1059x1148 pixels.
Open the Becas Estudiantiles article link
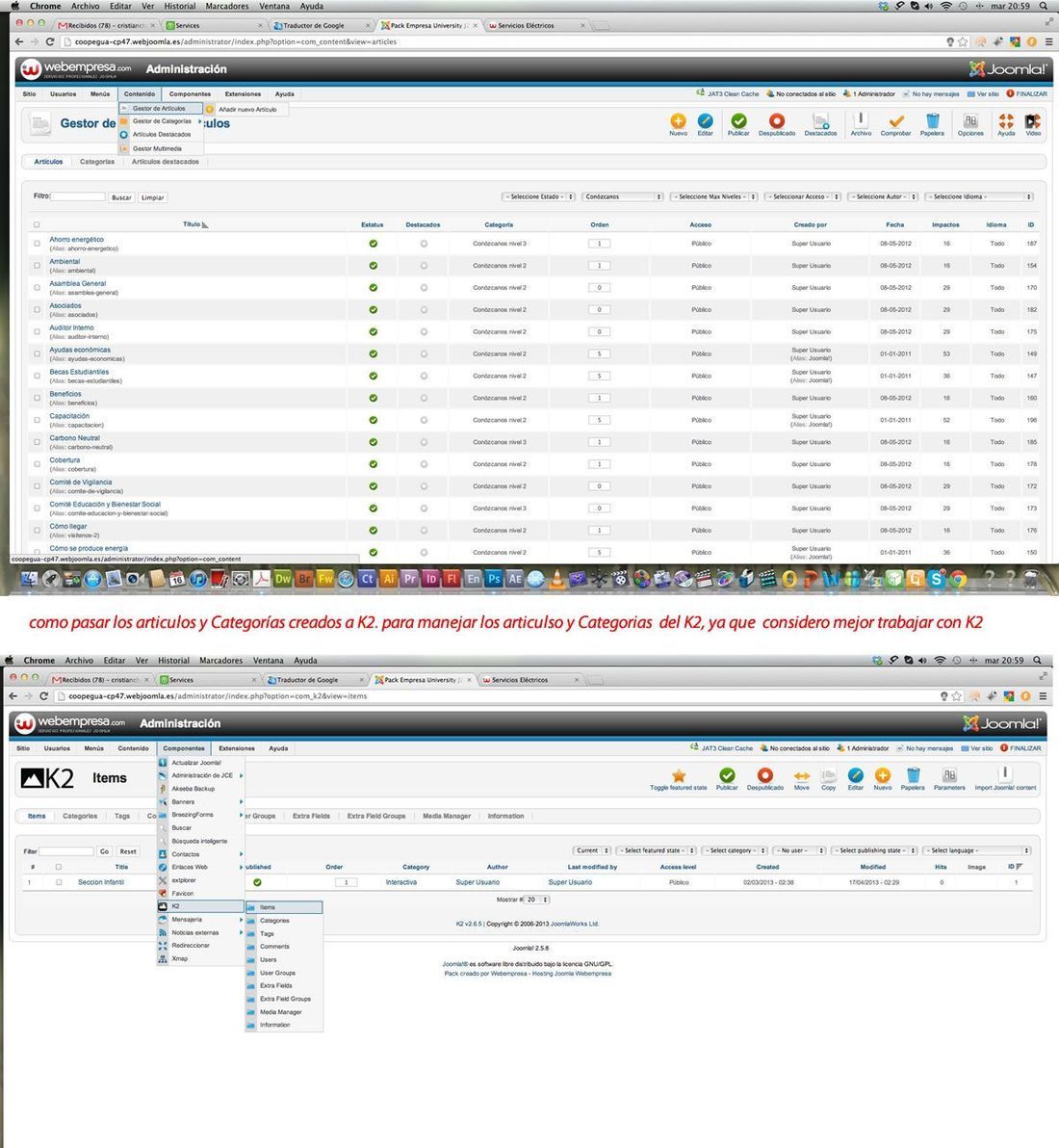click(x=79, y=372)
